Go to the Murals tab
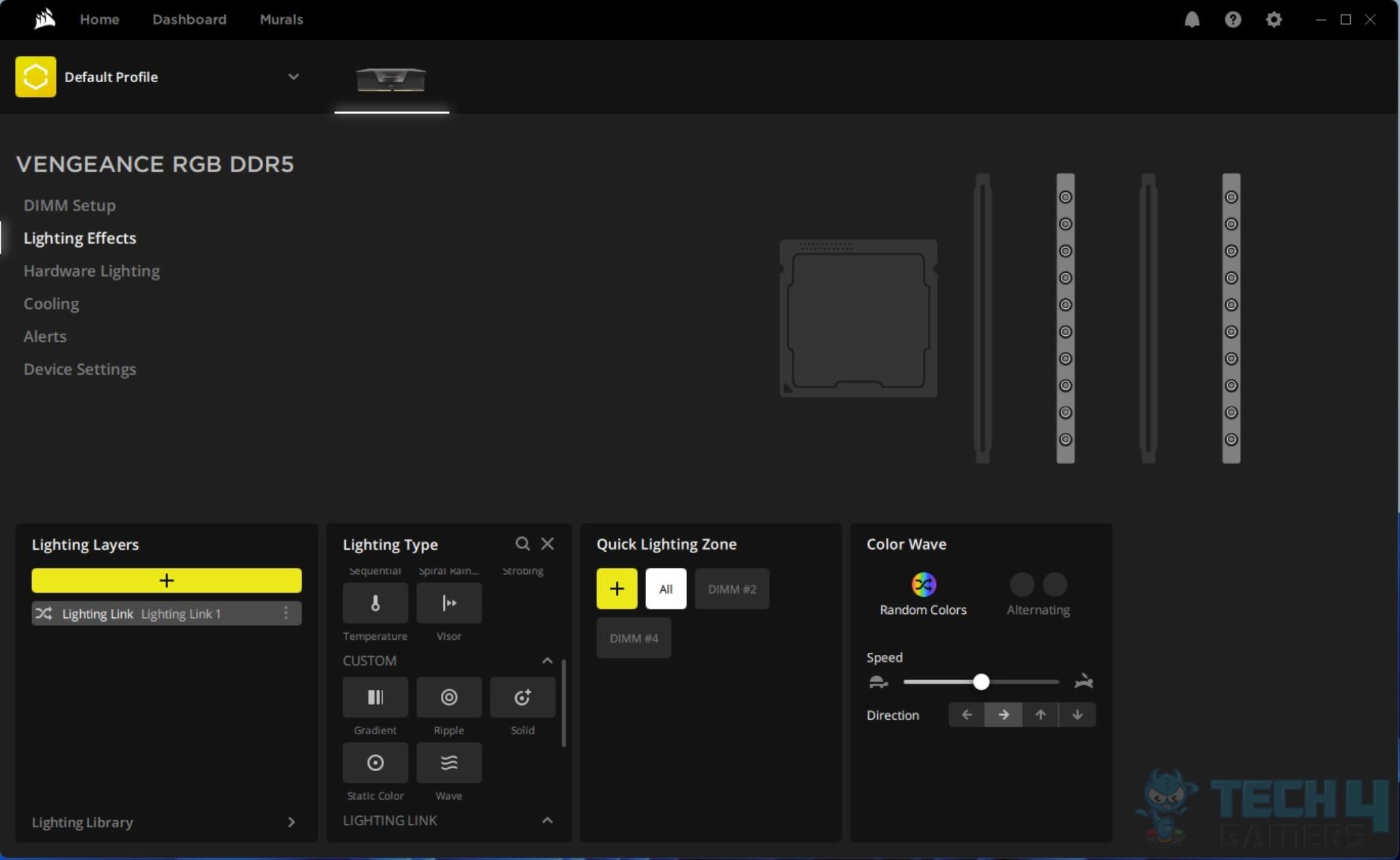The width and height of the screenshot is (1400, 860). (x=281, y=19)
